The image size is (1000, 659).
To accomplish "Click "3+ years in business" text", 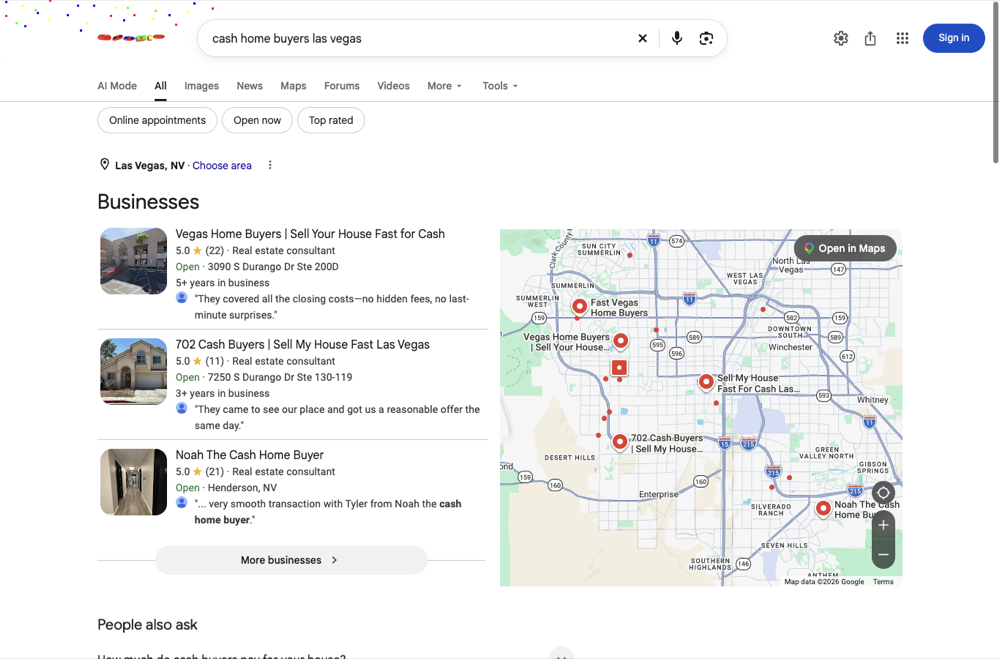I will point(223,393).
